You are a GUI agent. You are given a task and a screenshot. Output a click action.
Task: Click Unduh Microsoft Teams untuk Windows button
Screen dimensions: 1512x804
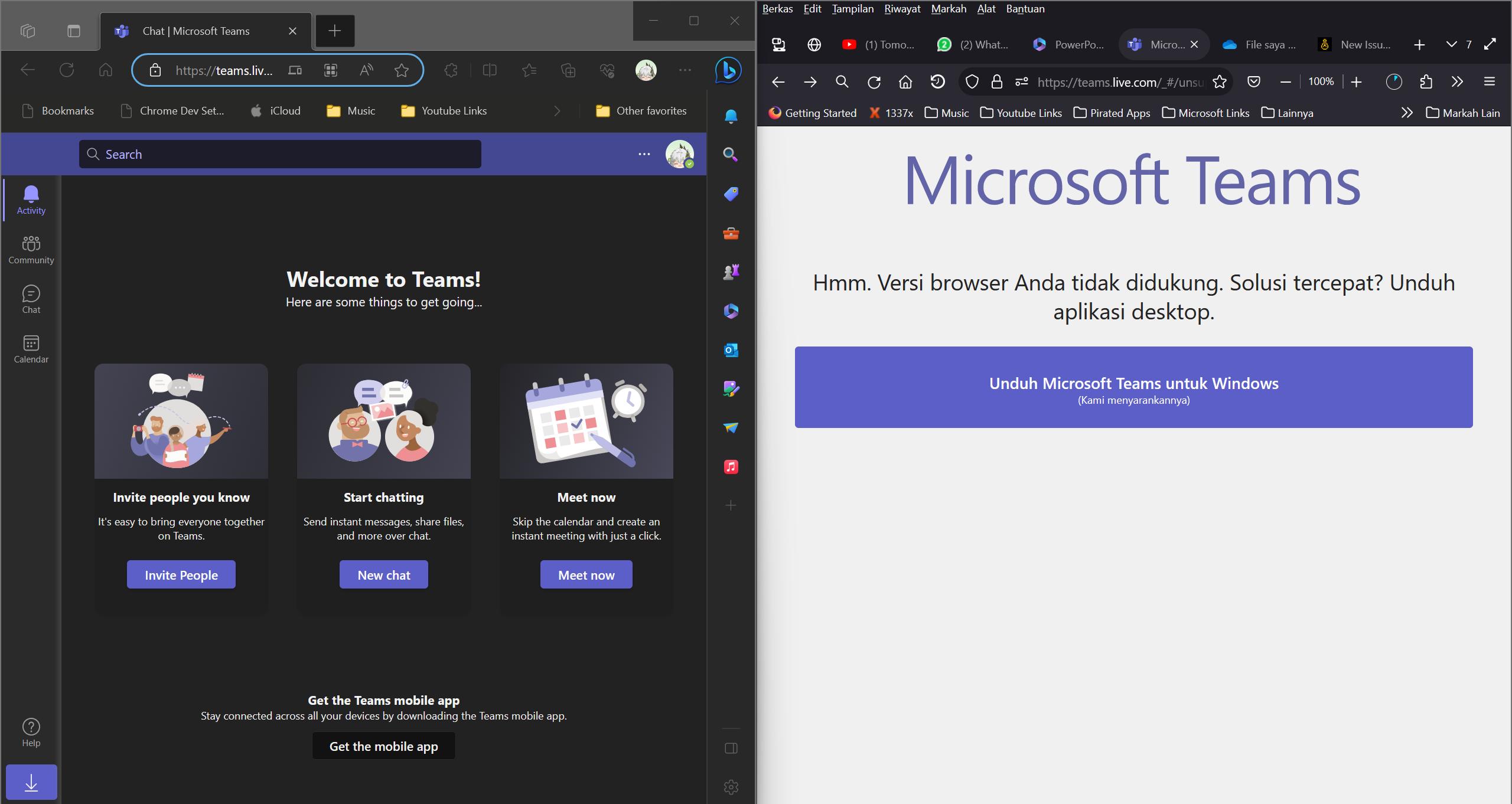1133,387
